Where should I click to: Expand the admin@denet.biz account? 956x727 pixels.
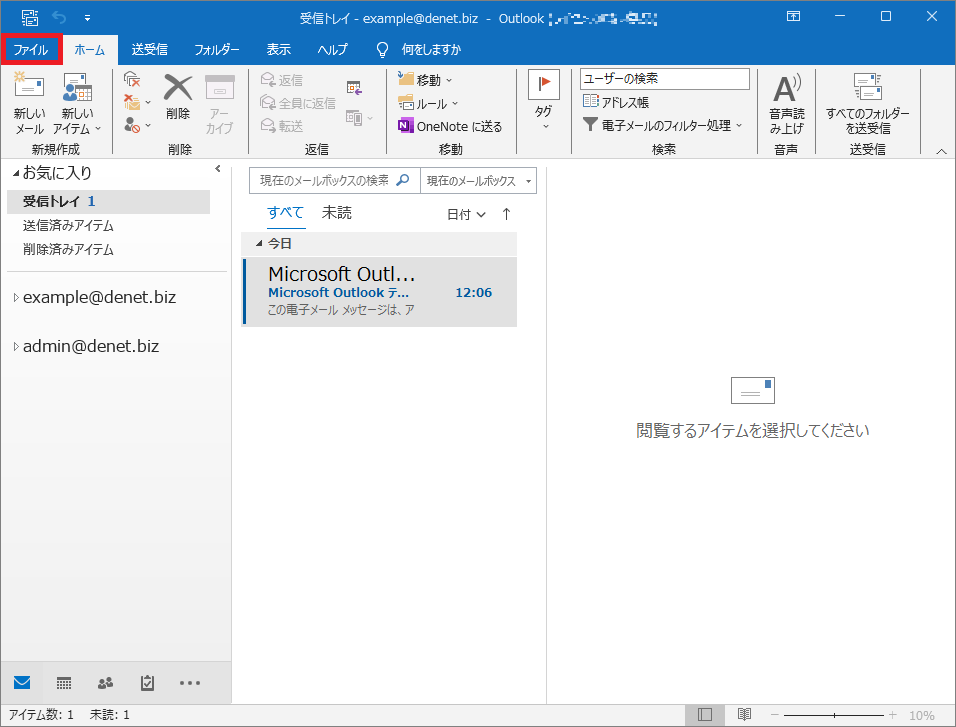pyautogui.click(x=16, y=346)
